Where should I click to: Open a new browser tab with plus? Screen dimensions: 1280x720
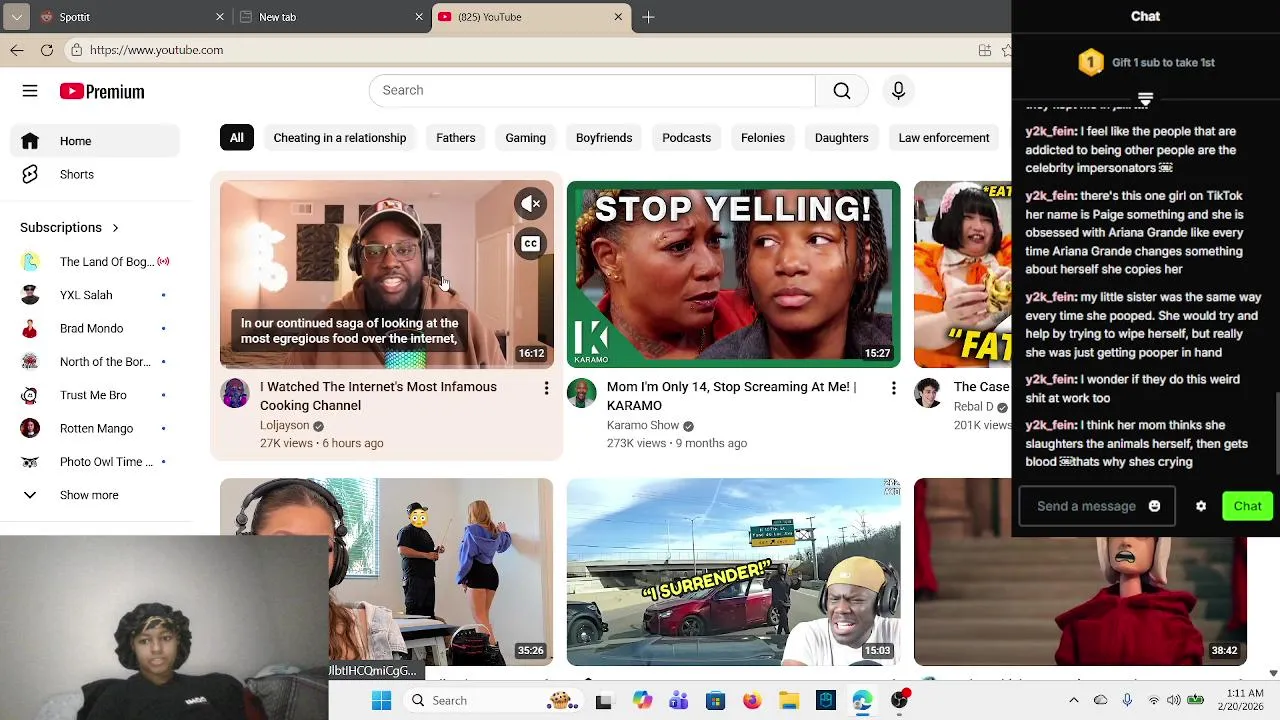[x=648, y=17]
